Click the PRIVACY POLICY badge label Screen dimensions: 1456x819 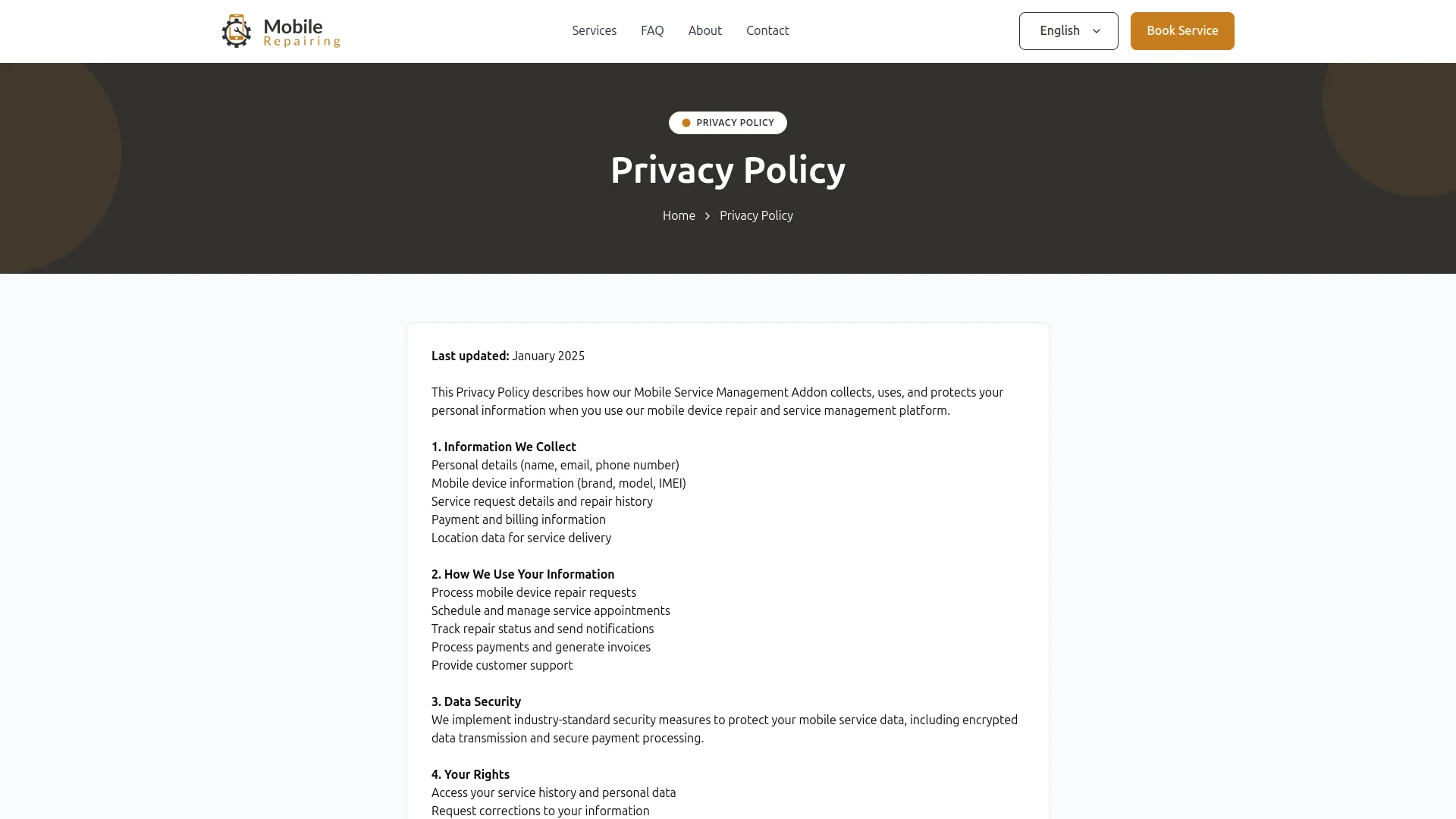tap(735, 123)
